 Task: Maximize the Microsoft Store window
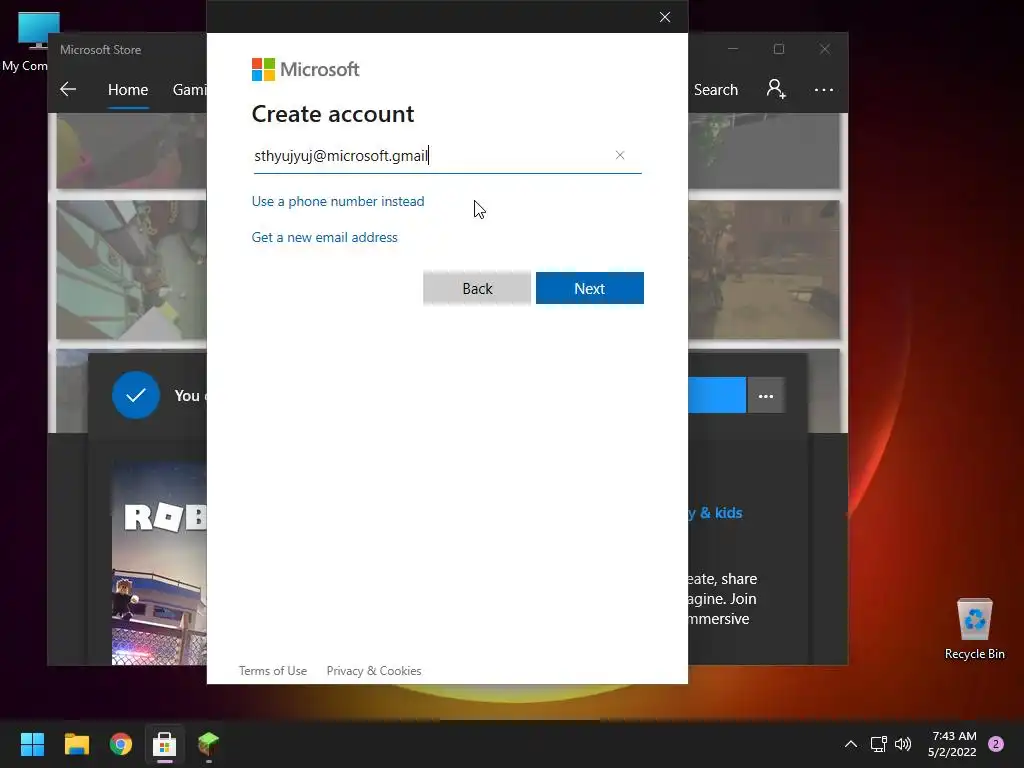(x=778, y=49)
